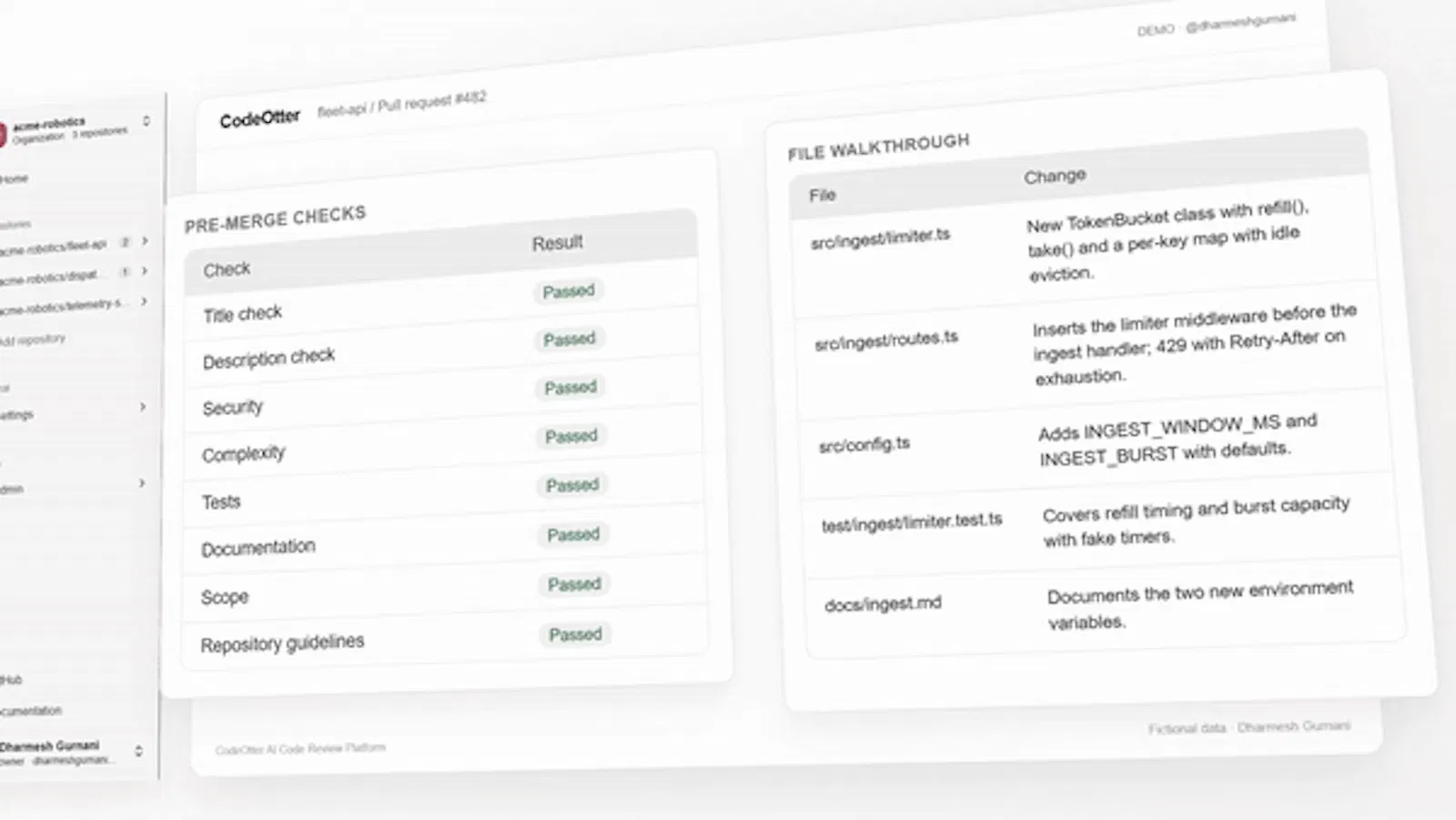Click CodeOtter AI Code Review Platform footer

tap(300, 749)
